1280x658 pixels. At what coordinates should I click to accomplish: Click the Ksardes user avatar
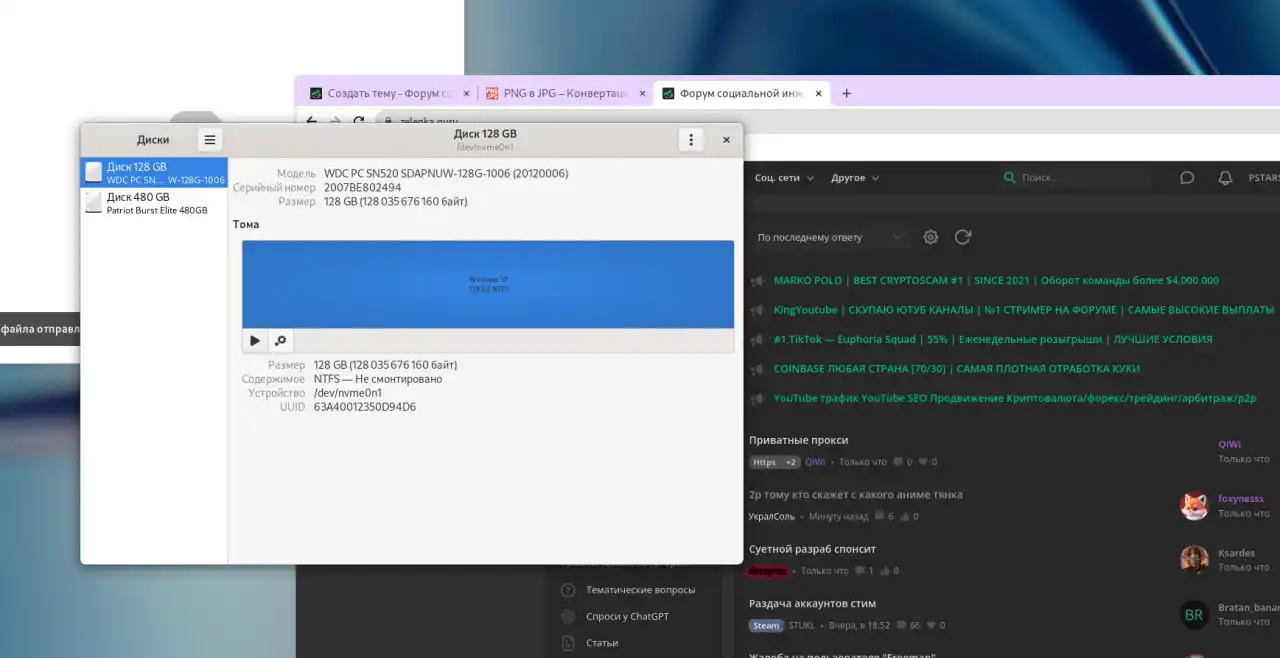point(1194,560)
